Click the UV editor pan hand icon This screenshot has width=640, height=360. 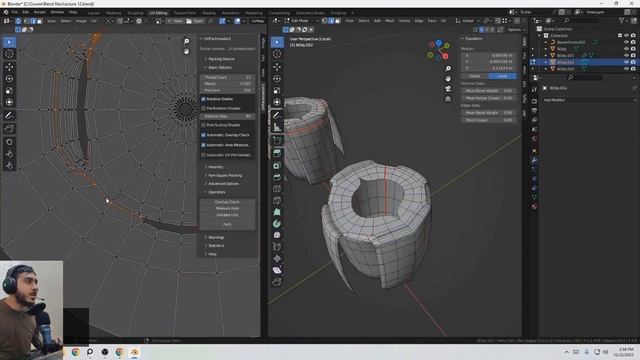point(187,51)
